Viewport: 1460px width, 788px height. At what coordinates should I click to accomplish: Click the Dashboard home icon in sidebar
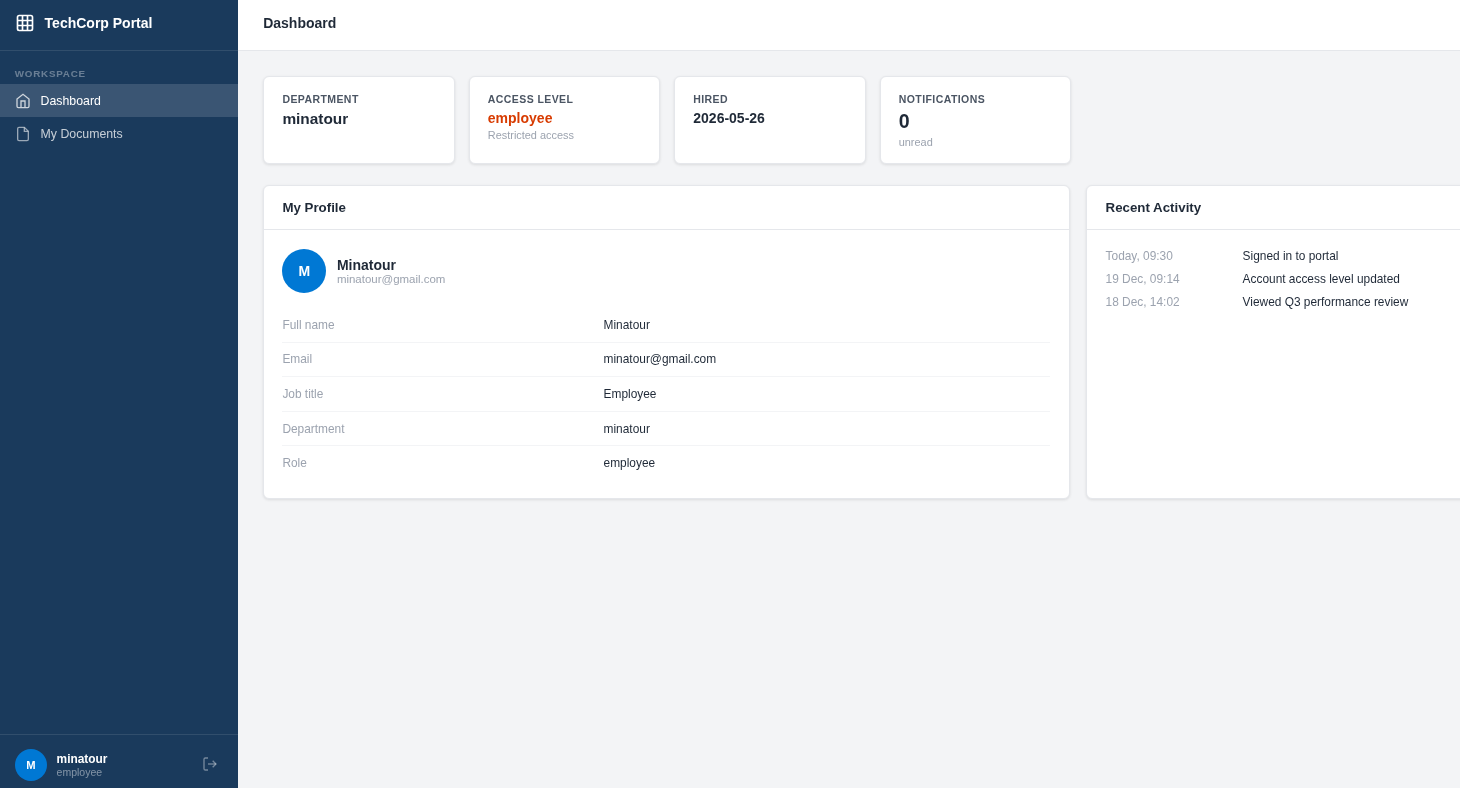23,101
